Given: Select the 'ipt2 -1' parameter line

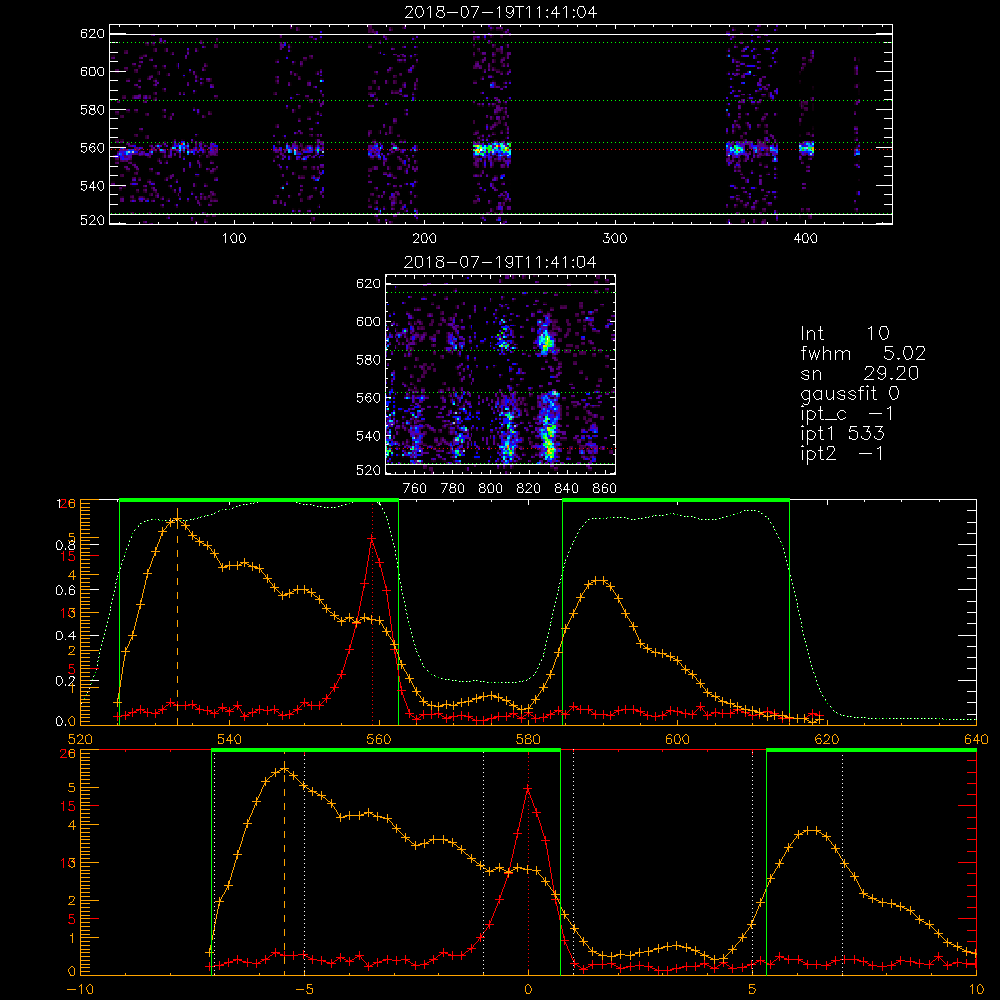Looking at the screenshot, I should pos(842,453).
